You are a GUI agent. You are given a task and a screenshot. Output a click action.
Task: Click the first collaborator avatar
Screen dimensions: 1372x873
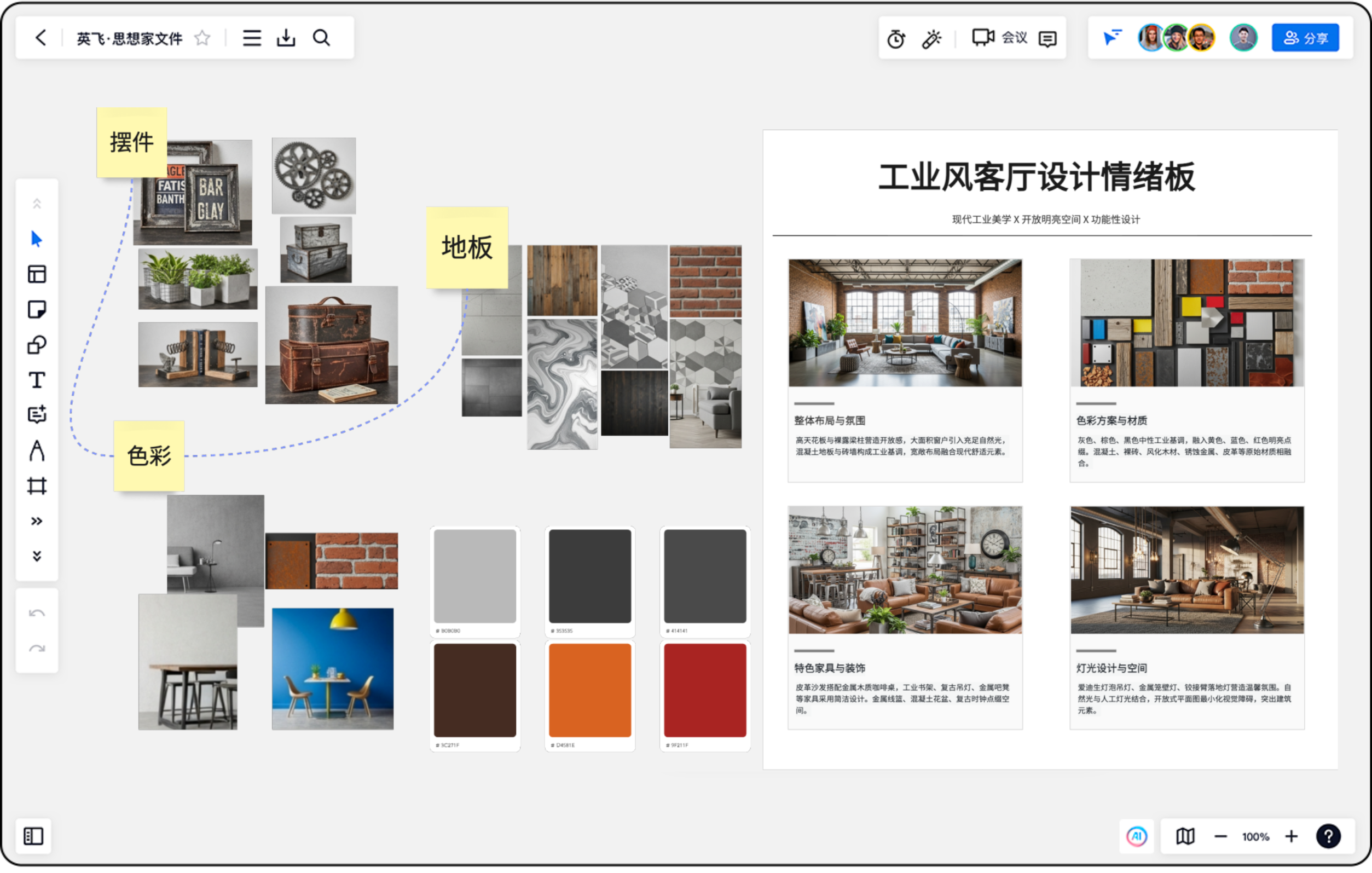pyautogui.click(x=1151, y=38)
